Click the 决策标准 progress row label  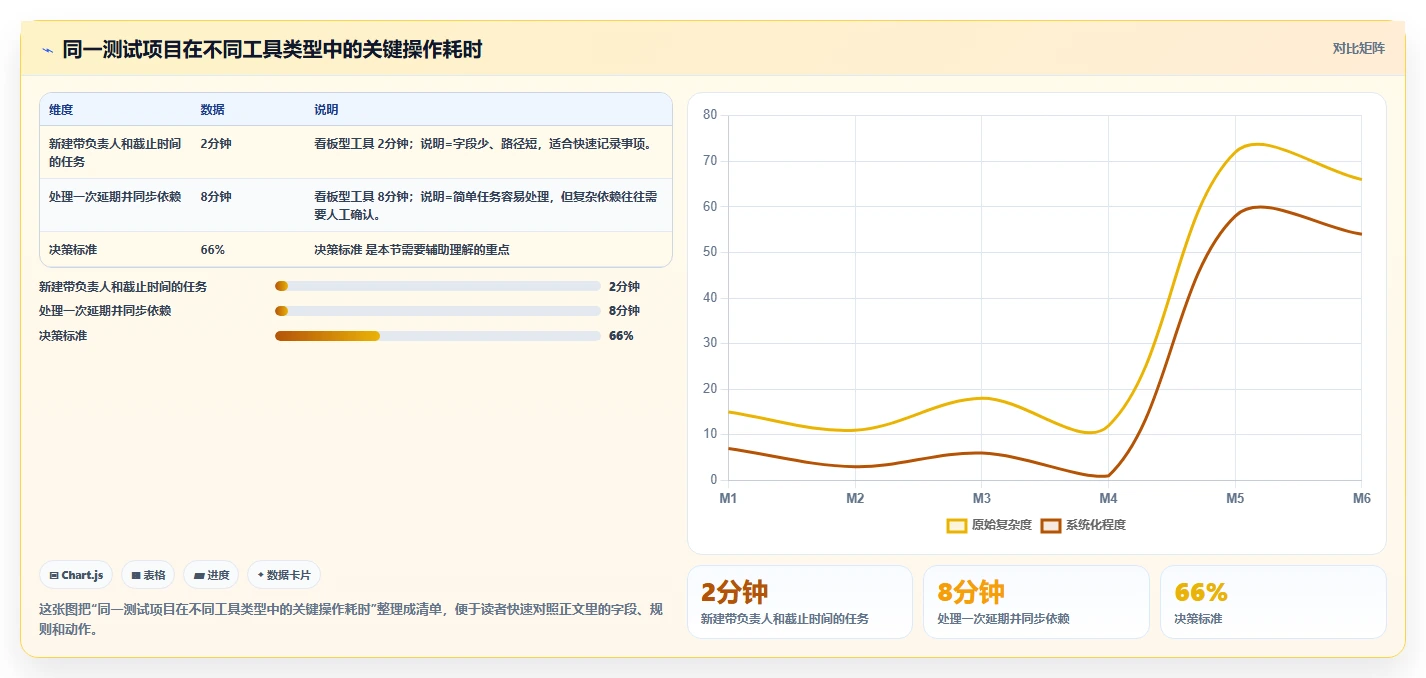coord(63,336)
